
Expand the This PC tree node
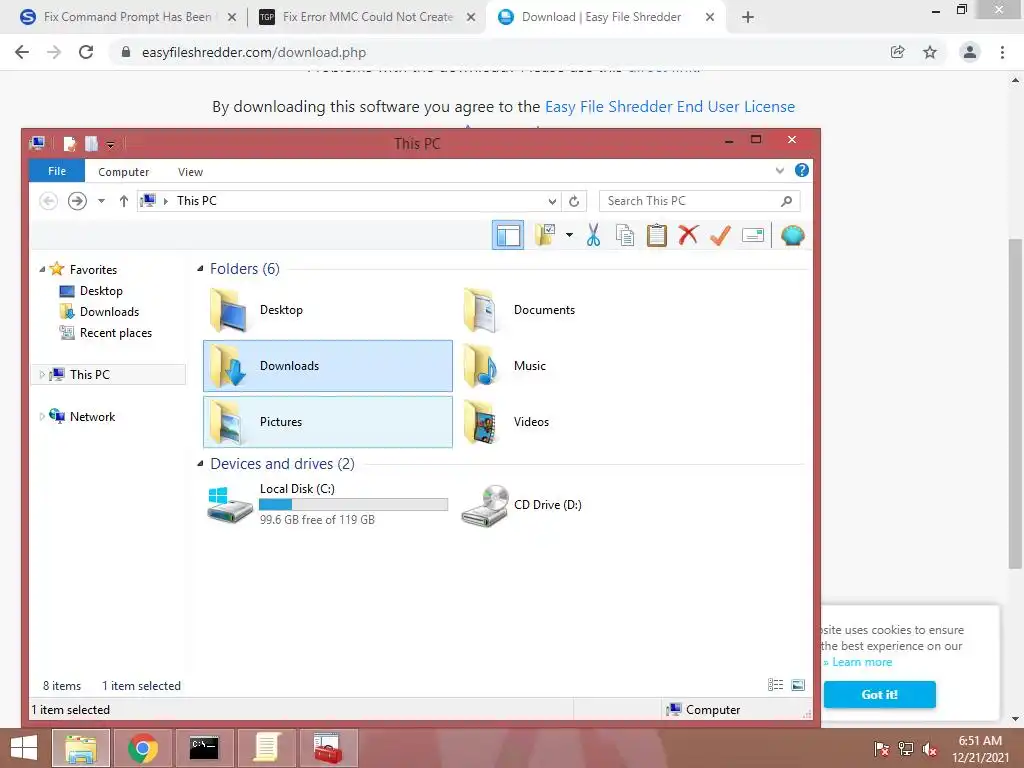pyautogui.click(x=42, y=374)
